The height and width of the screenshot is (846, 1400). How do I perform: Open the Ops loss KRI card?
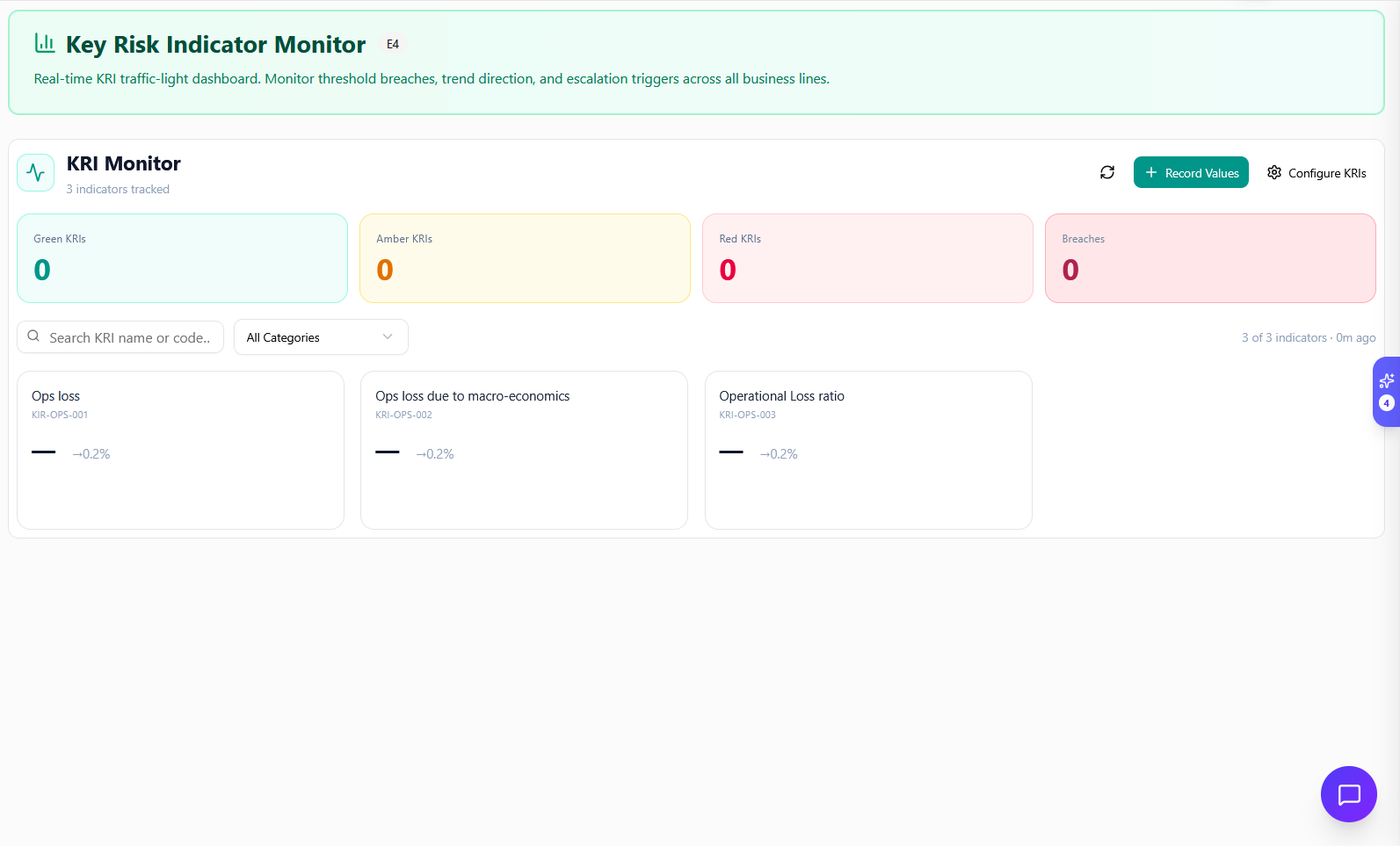point(180,450)
